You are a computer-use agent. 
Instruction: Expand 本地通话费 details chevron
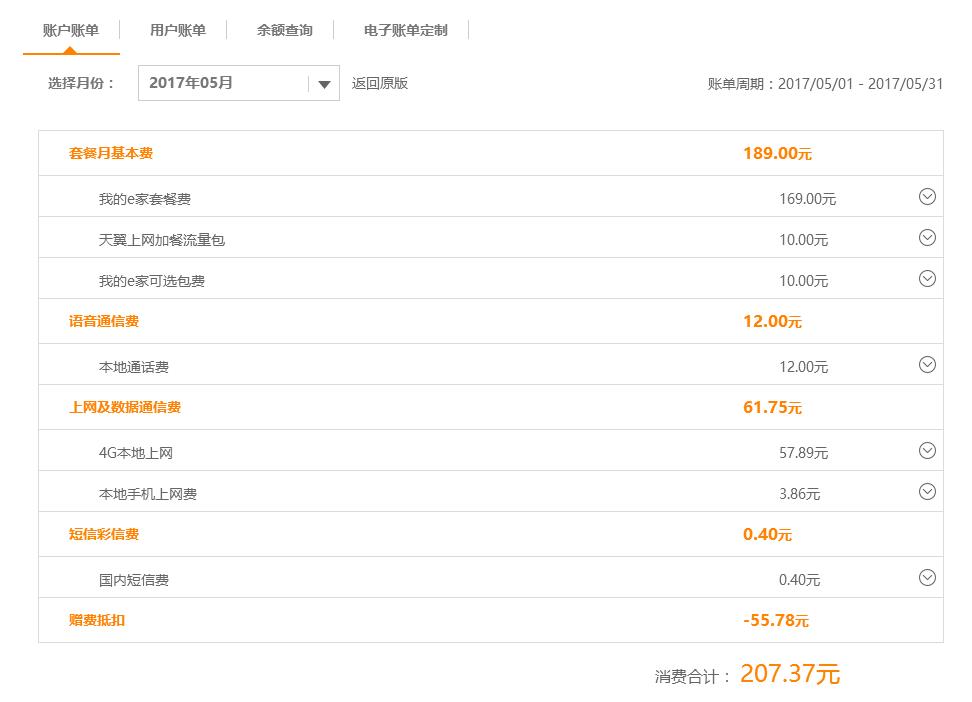[x=927, y=365]
